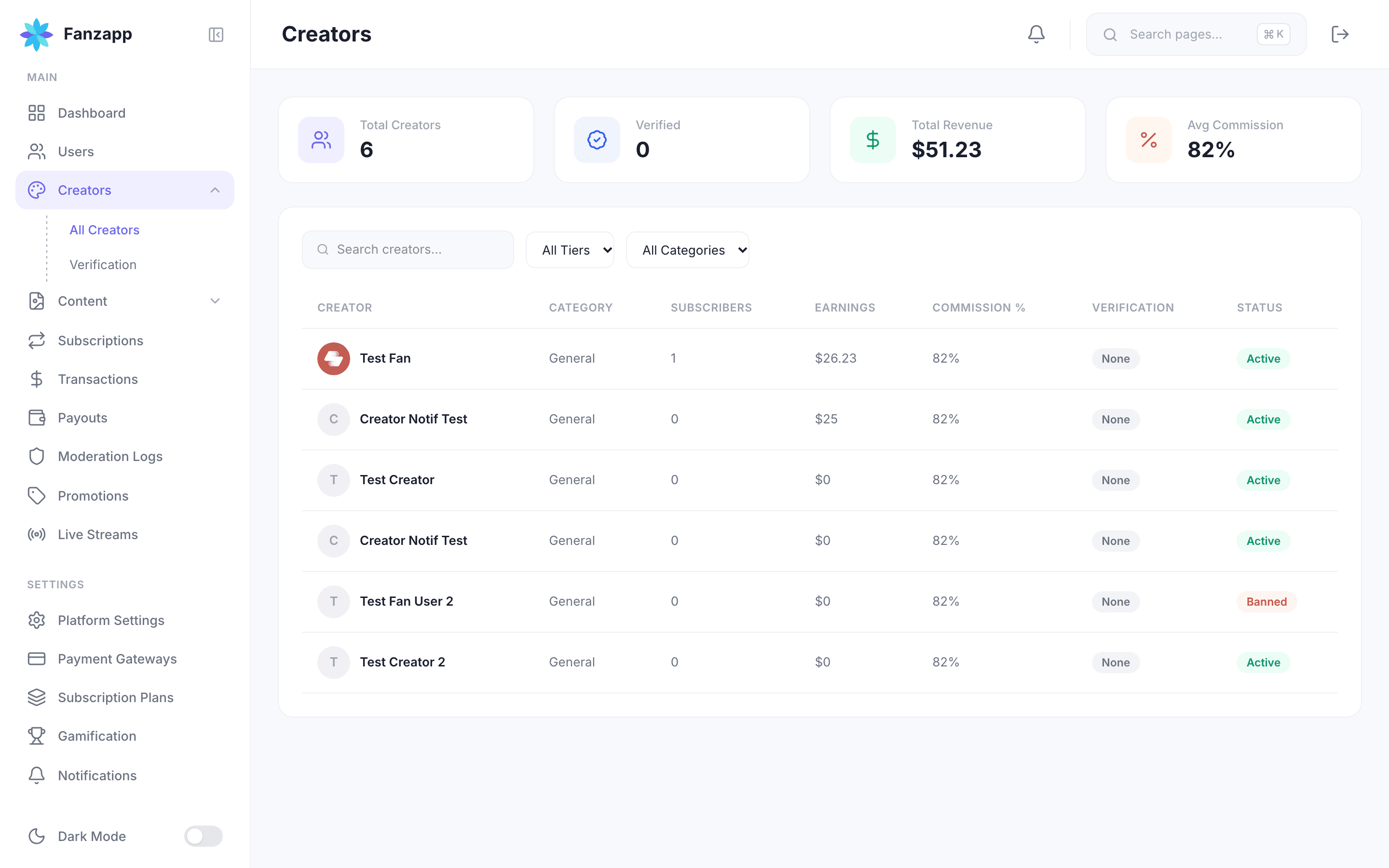1389x868 pixels.
Task: Open Payouts menu label
Action: pos(82,417)
